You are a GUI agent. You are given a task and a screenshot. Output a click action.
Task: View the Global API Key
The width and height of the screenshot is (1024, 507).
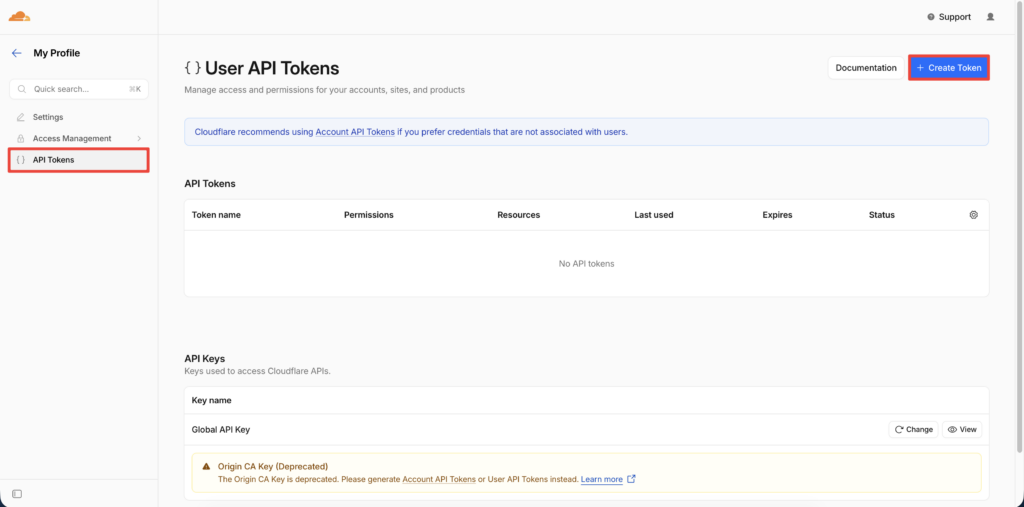point(962,429)
